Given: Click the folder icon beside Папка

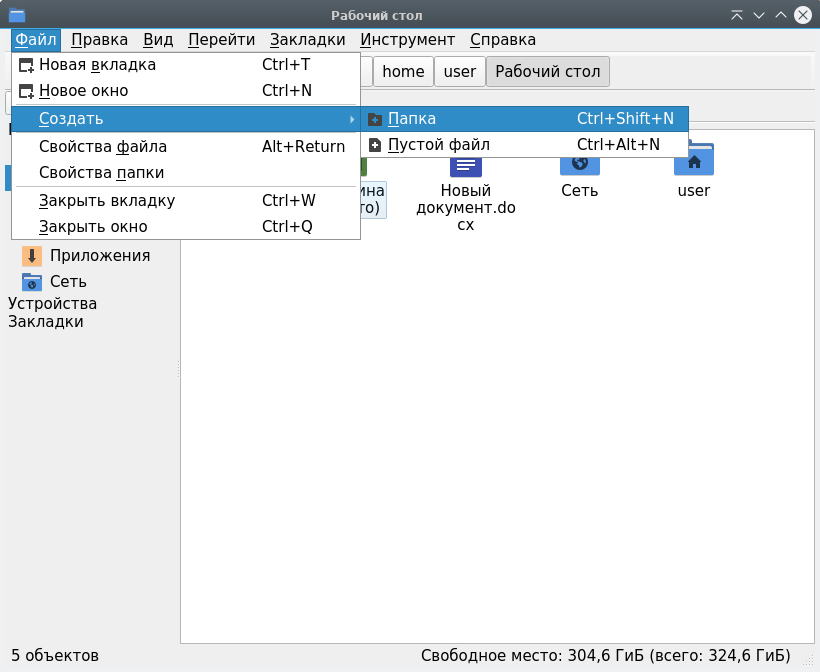Looking at the screenshot, I should click(x=375, y=119).
